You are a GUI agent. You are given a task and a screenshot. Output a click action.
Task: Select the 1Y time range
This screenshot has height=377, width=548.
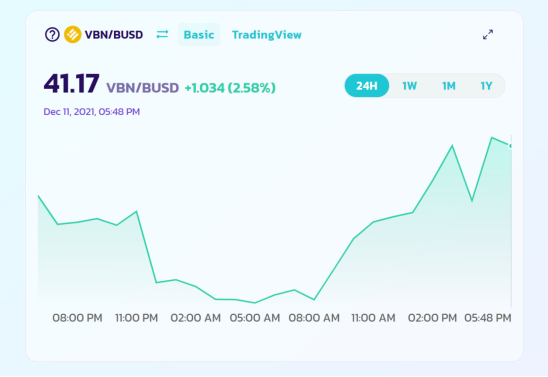[486, 86]
